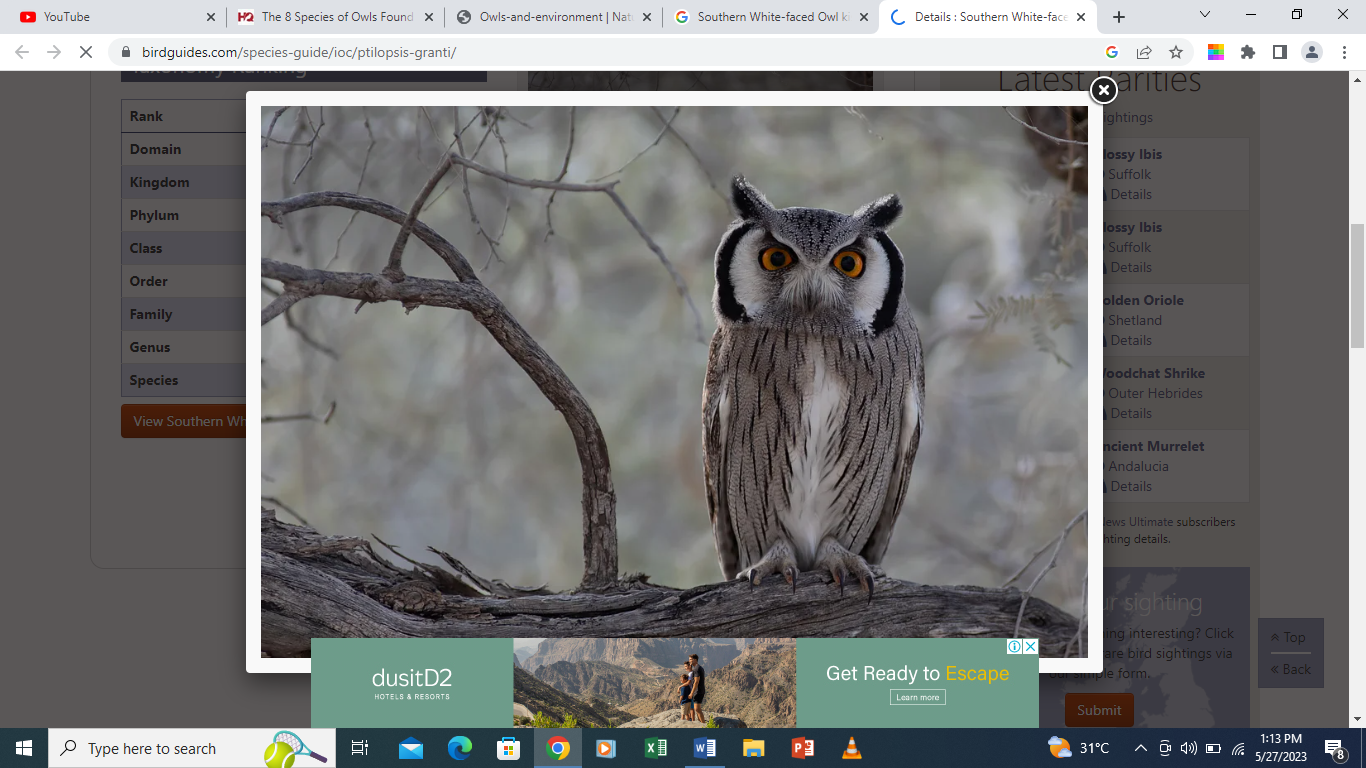Open a new browser tab
Image resolution: width=1366 pixels, height=768 pixels.
click(1119, 17)
